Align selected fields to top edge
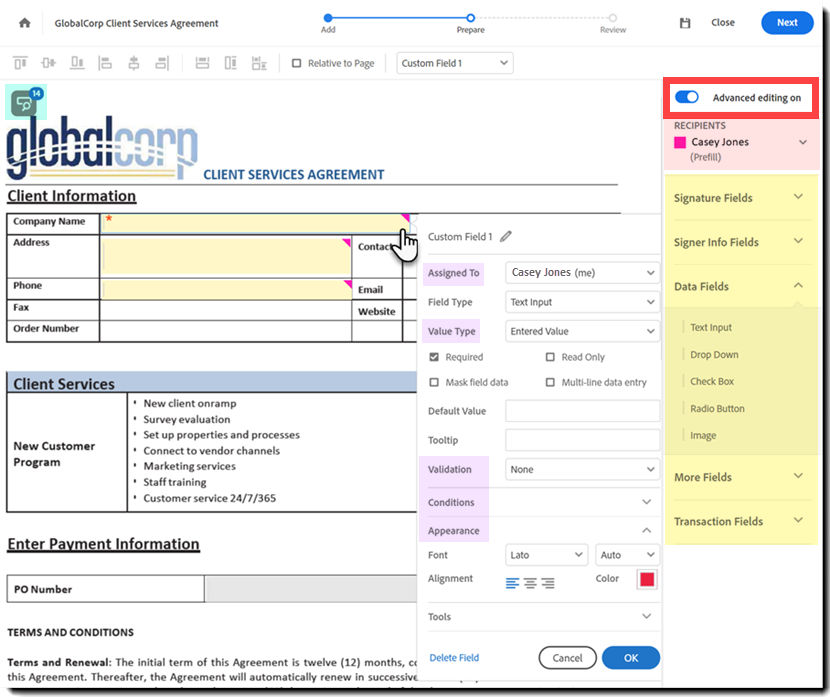This screenshot has height=697, width=830. point(20,63)
